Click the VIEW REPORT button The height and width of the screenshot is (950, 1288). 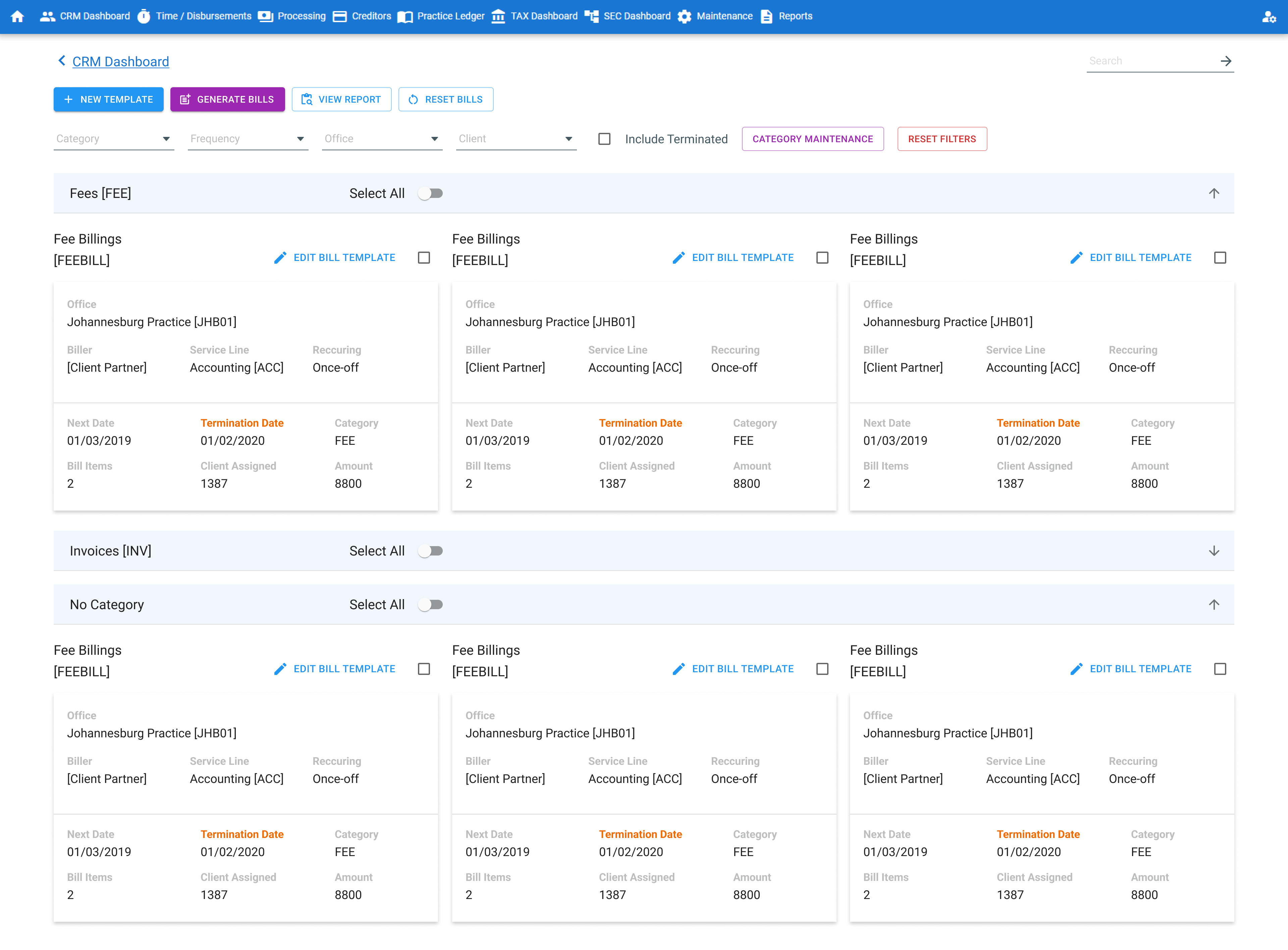click(x=341, y=100)
